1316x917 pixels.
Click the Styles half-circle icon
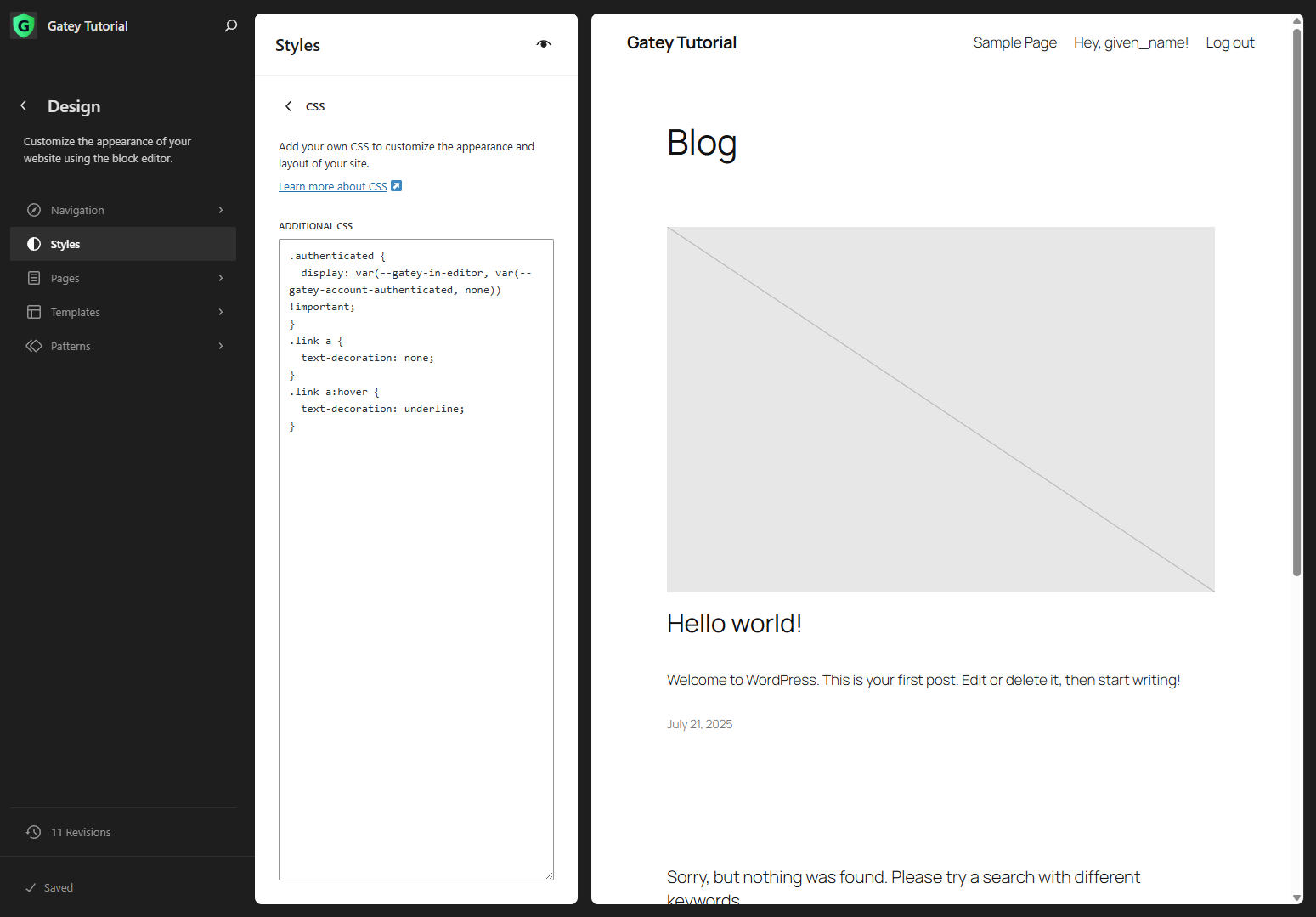34,244
